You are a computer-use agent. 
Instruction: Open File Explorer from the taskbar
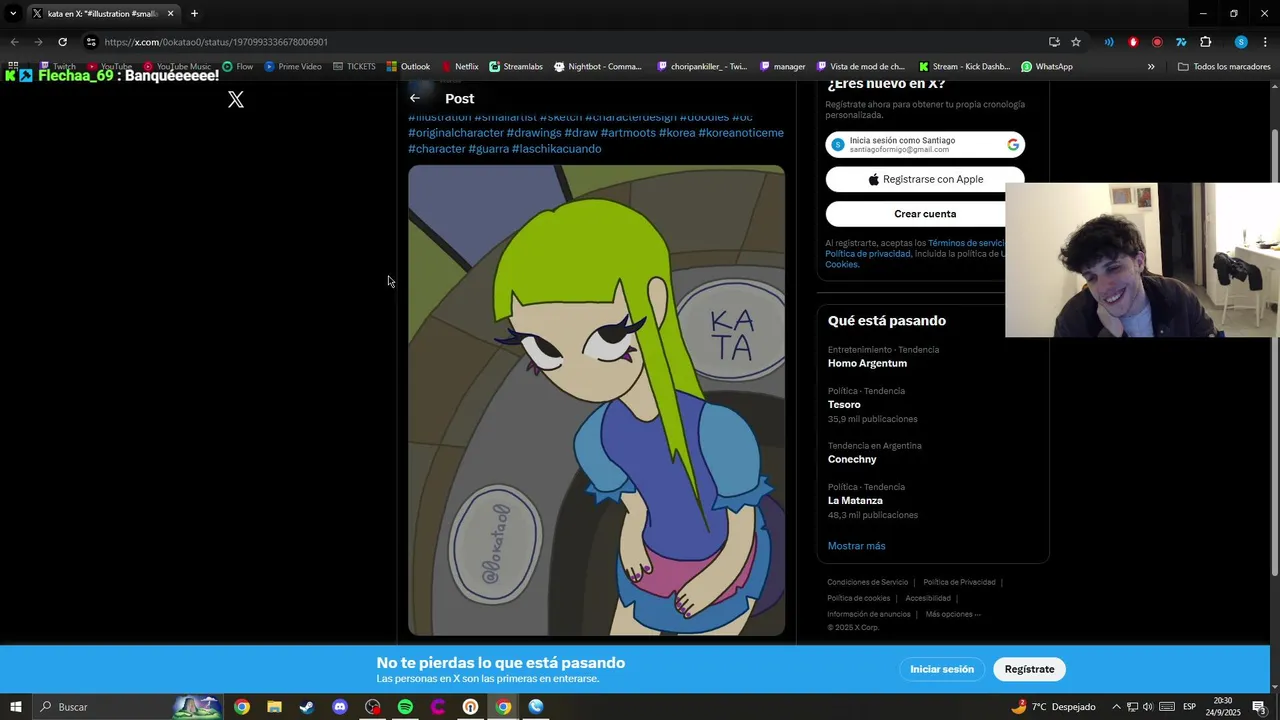(274, 707)
